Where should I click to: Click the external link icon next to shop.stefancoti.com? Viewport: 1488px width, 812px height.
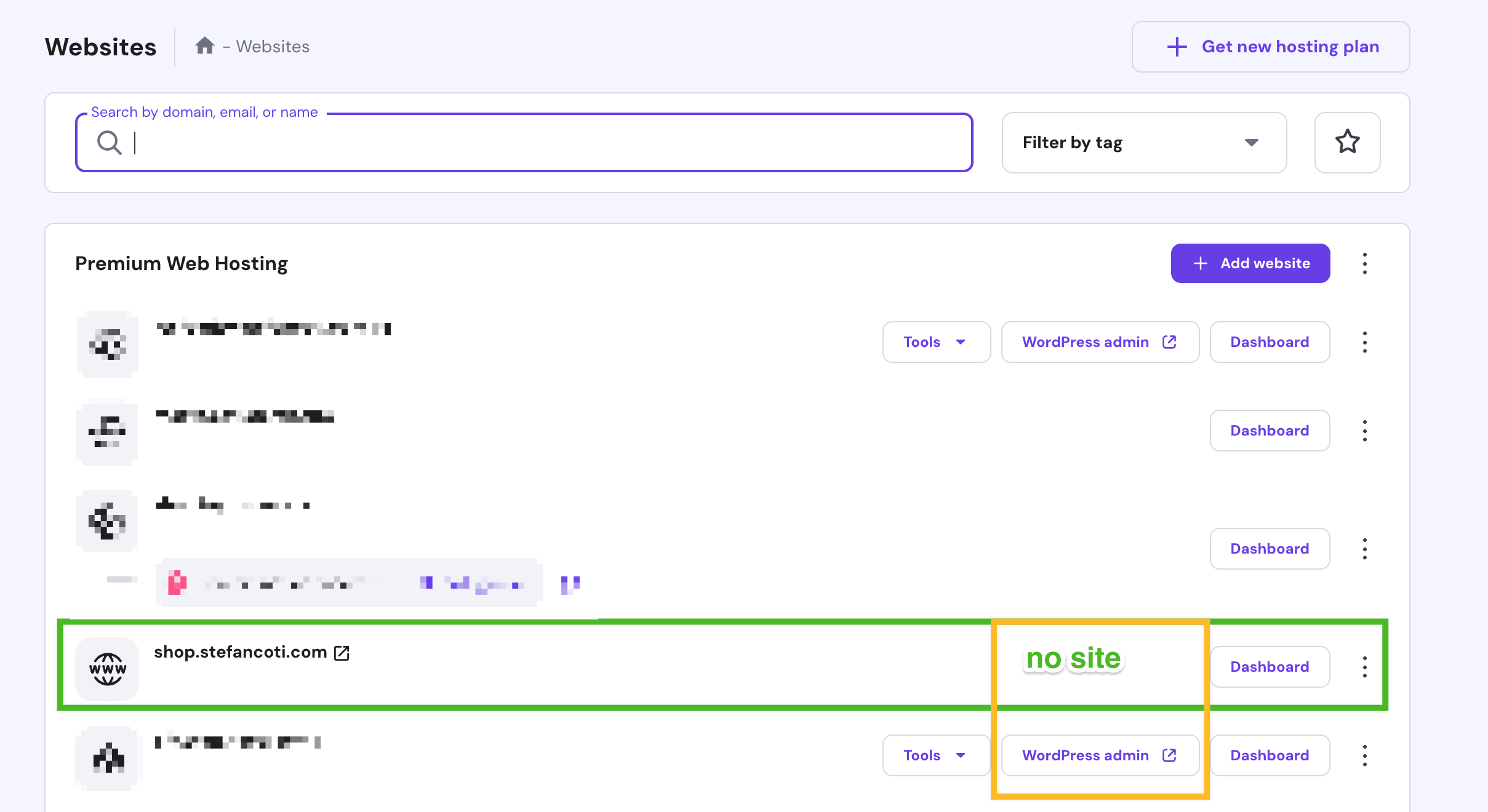[x=342, y=653]
